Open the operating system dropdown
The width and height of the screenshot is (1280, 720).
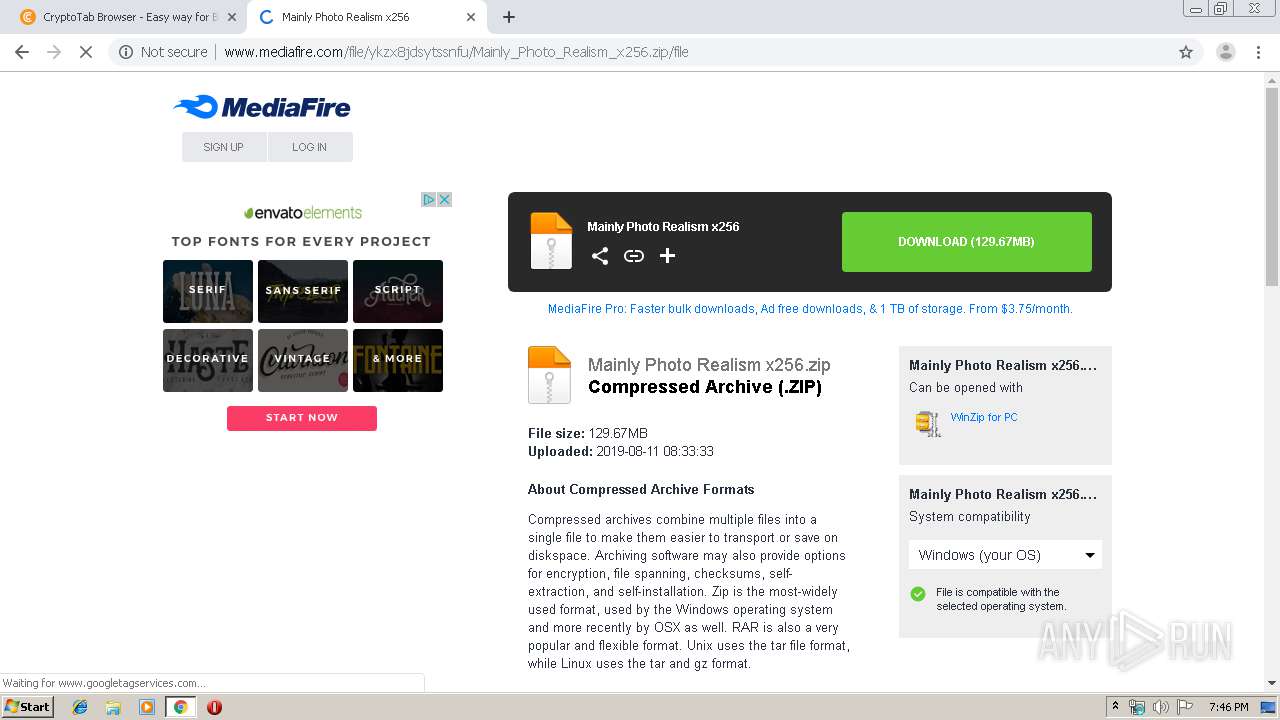[1005, 555]
